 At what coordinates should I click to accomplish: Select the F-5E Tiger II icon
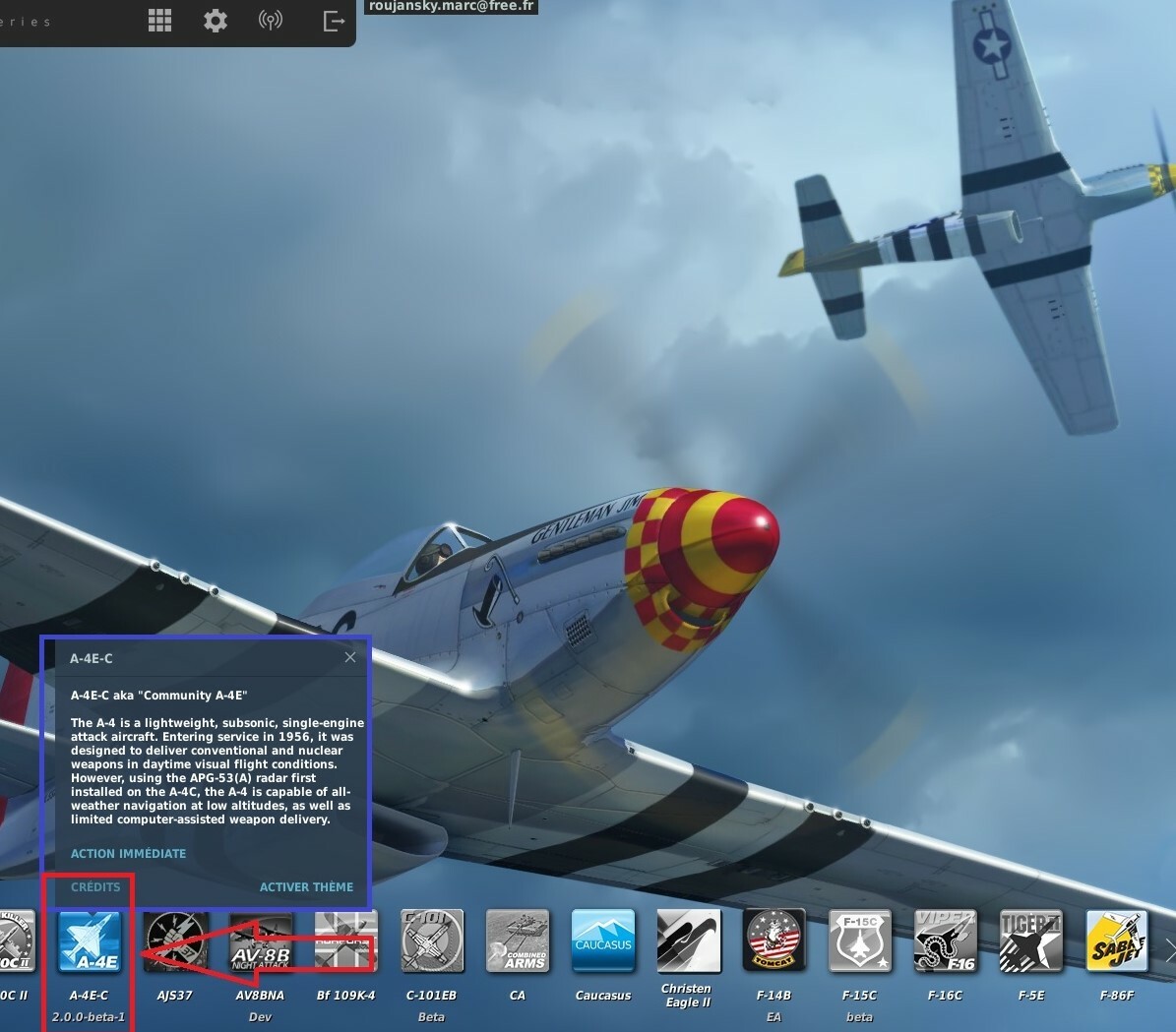[1031, 941]
